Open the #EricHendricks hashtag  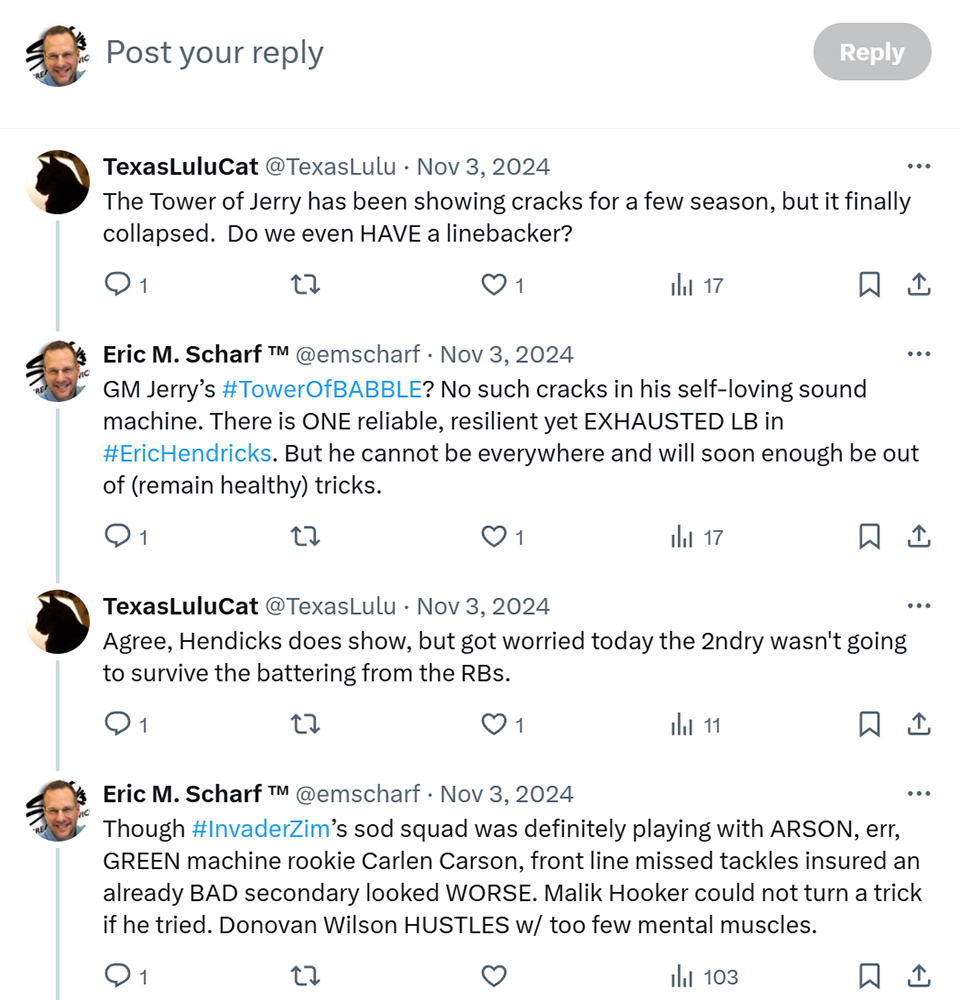coord(187,453)
